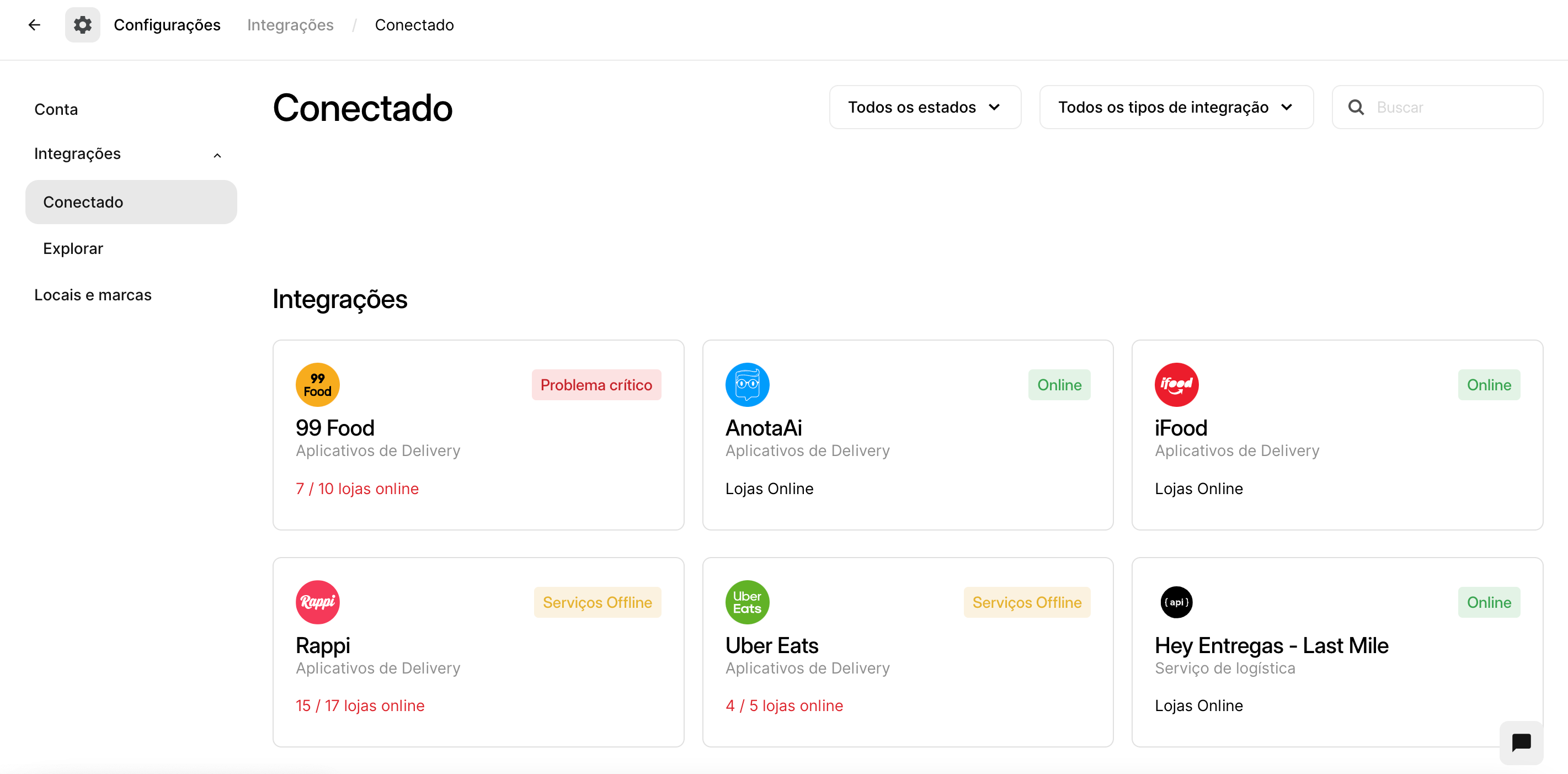The width and height of the screenshot is (1568, 774).
Task: Open Conta in the sidebar
Action: click(x=56, y=110)
